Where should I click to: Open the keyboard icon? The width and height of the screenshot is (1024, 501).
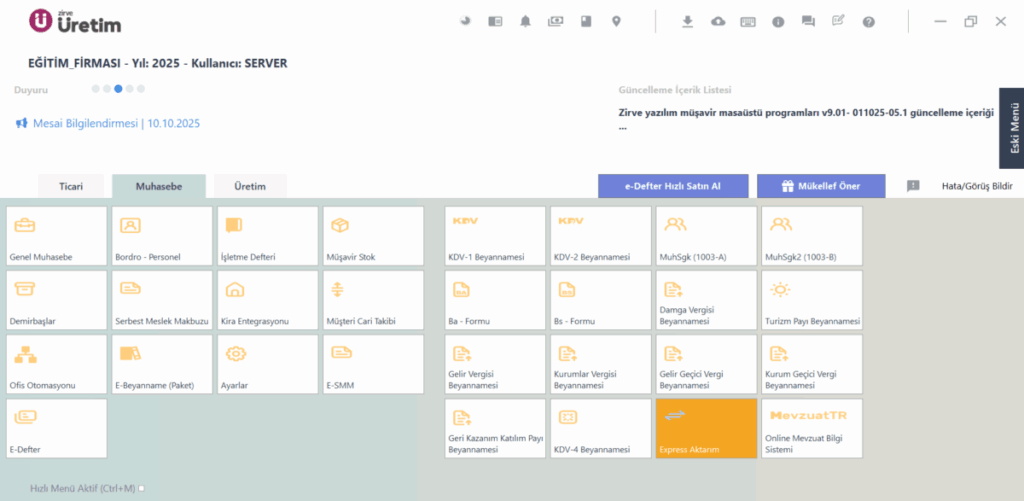tap(748, 22)
